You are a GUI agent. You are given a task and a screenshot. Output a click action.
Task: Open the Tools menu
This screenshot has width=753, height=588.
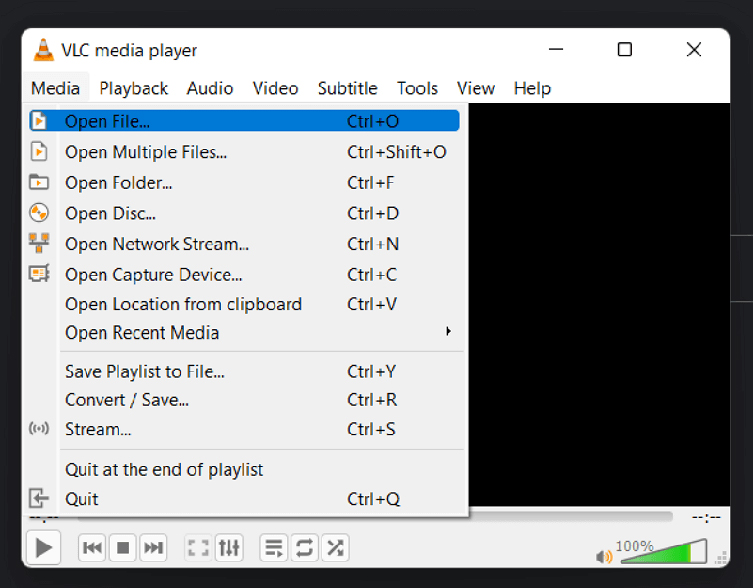(417, 88)
